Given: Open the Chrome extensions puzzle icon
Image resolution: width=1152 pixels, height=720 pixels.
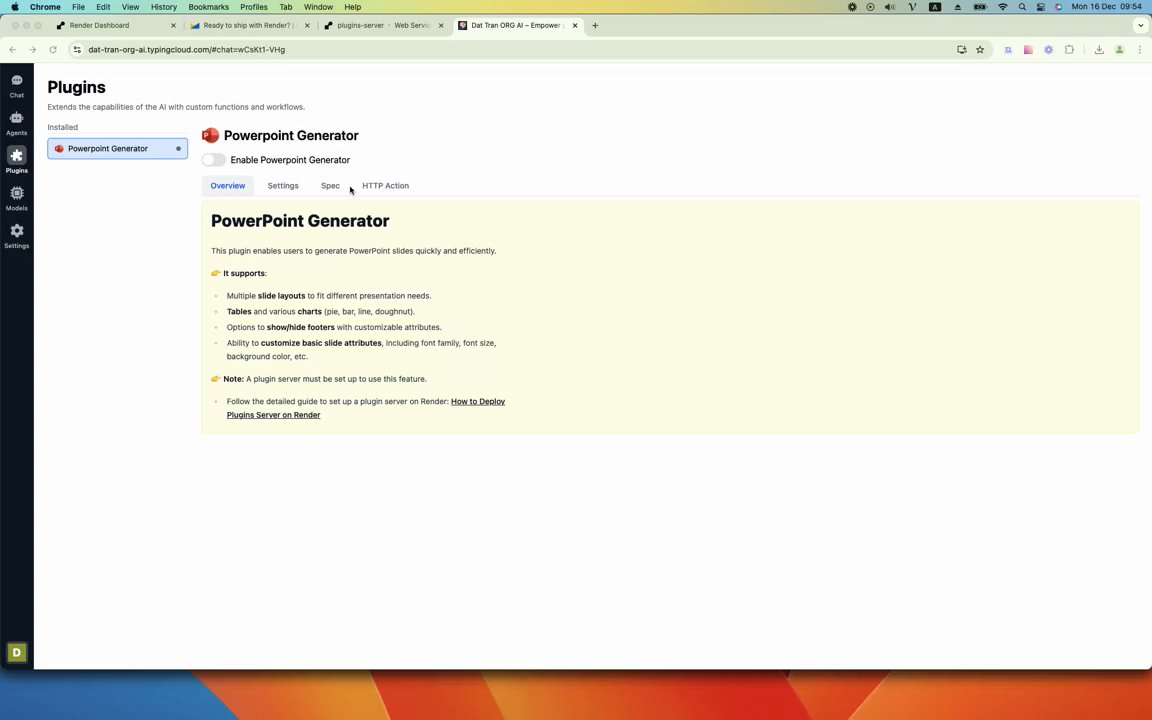Looking at the screenshot, I should 1069,49.
